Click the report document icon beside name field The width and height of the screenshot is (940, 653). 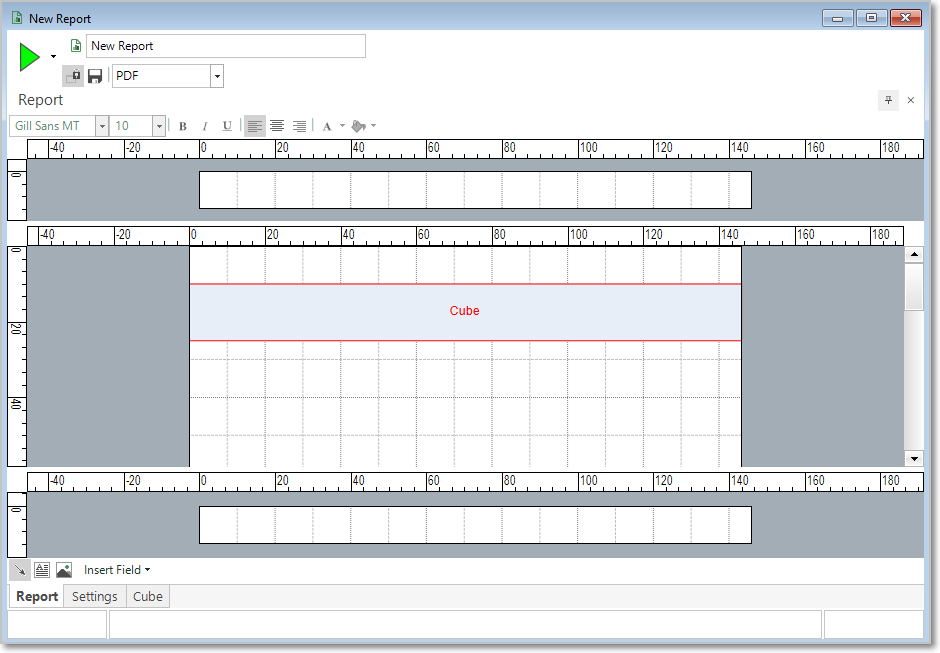(x=76, y=46)
